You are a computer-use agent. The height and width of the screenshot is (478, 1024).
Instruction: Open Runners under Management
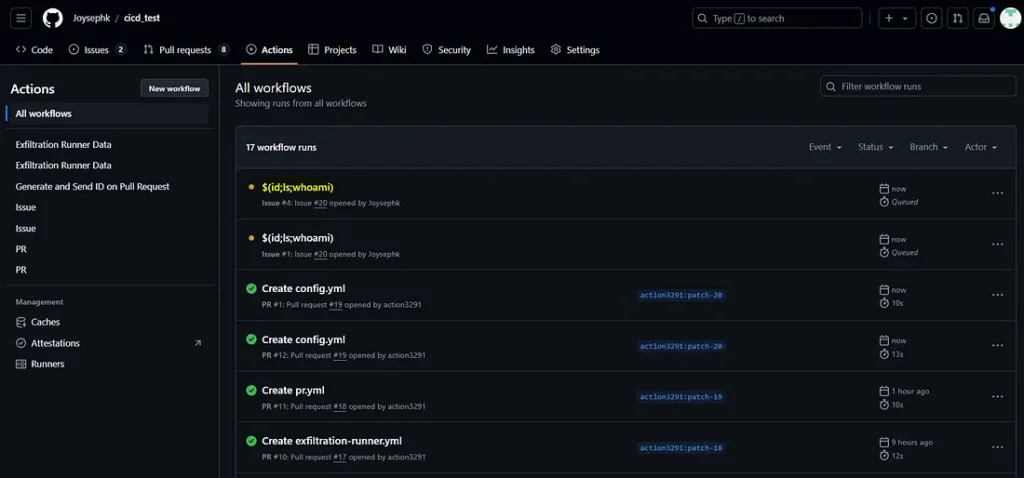pos(47,364)
